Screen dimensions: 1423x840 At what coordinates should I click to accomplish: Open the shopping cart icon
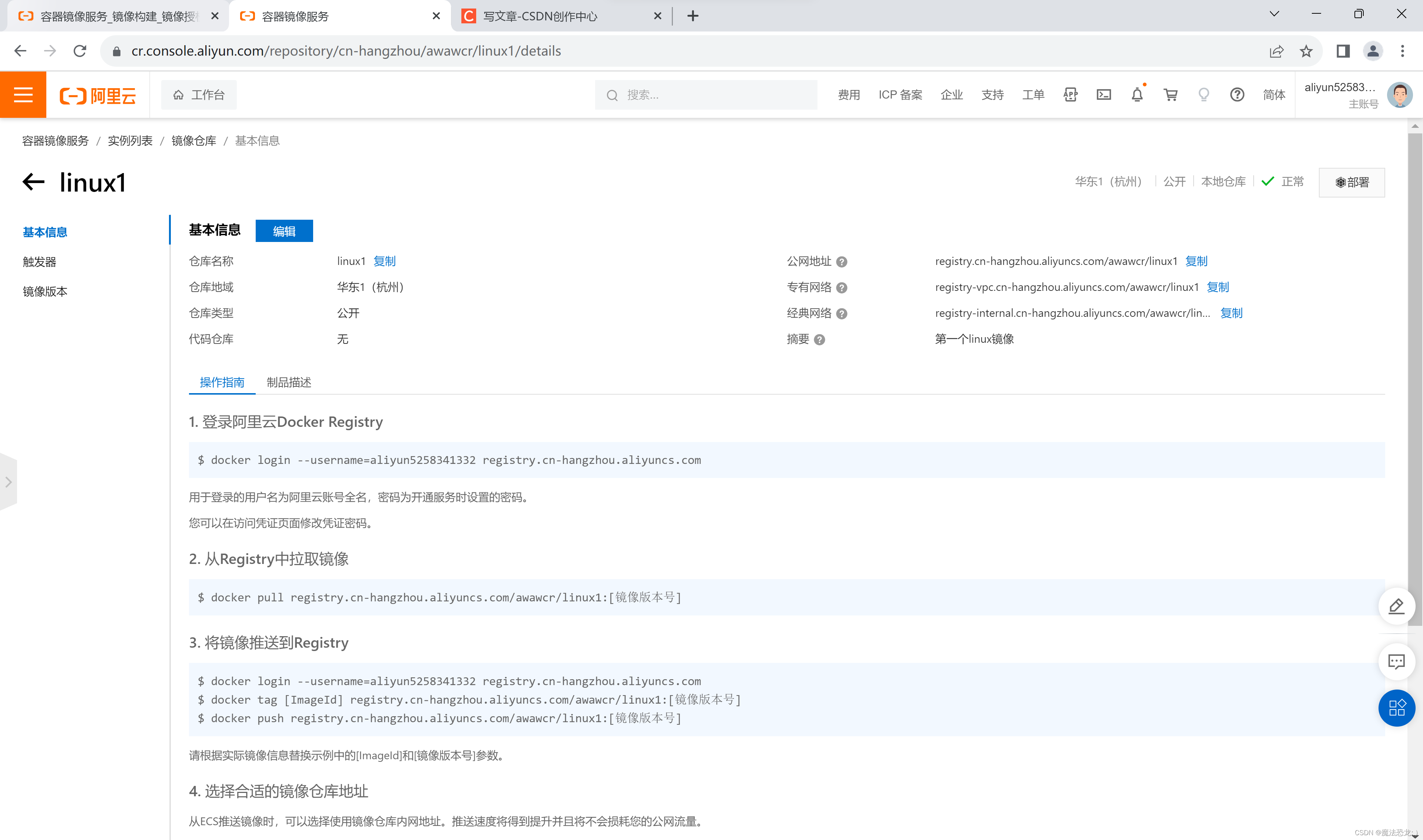[x=1170, y=94]
